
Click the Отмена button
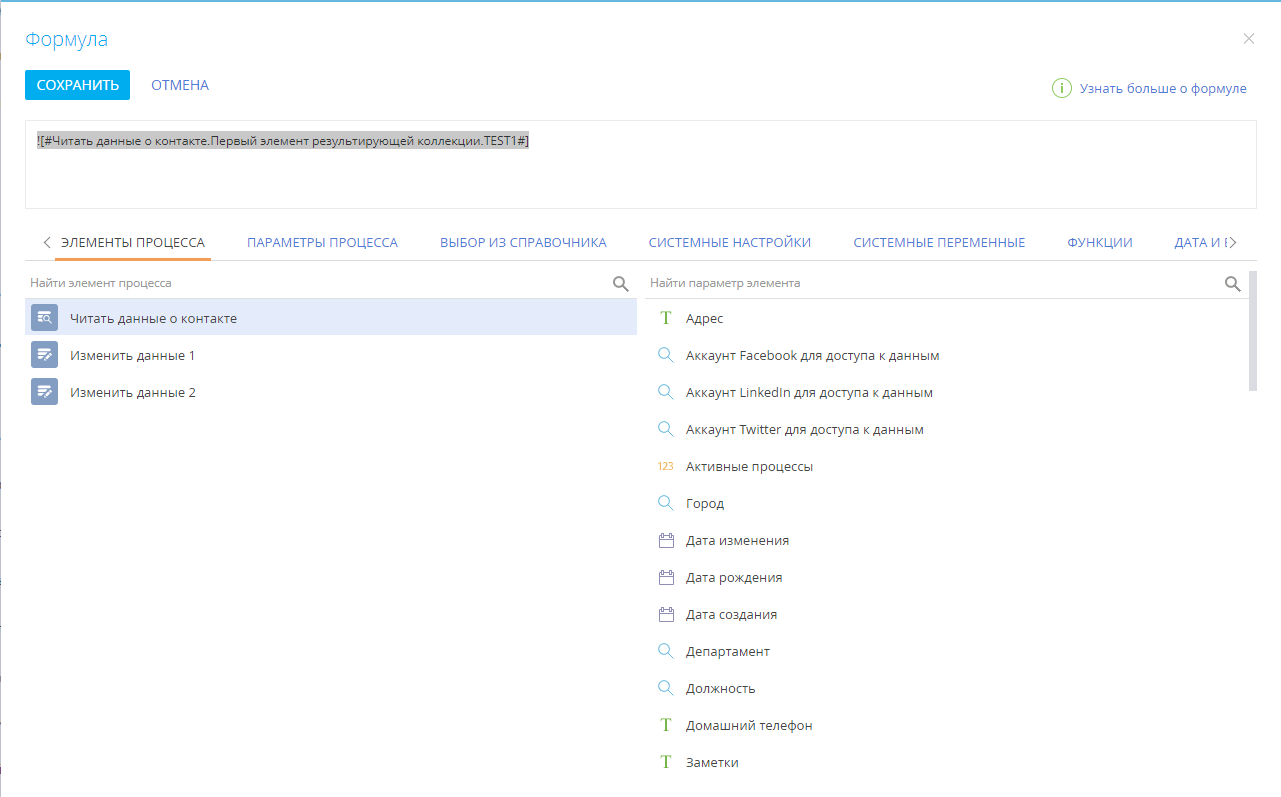coord(180,85)
